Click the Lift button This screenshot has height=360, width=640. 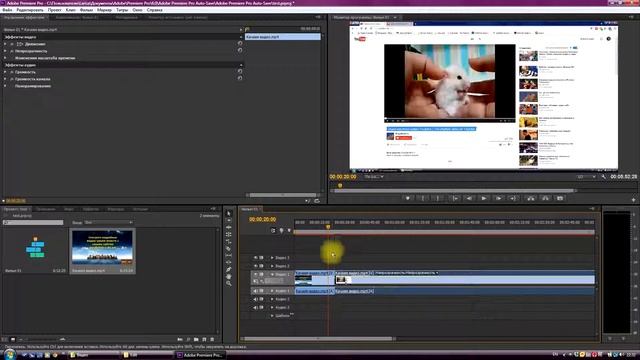point(530,198)
